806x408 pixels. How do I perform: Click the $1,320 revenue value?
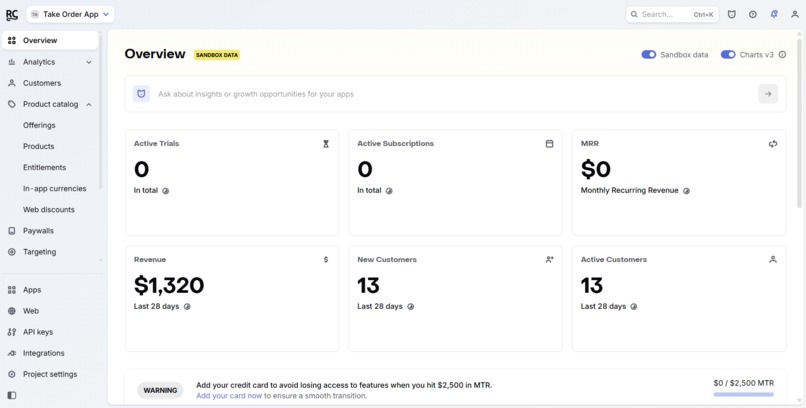pyautogui.click(x=169, y=285)
